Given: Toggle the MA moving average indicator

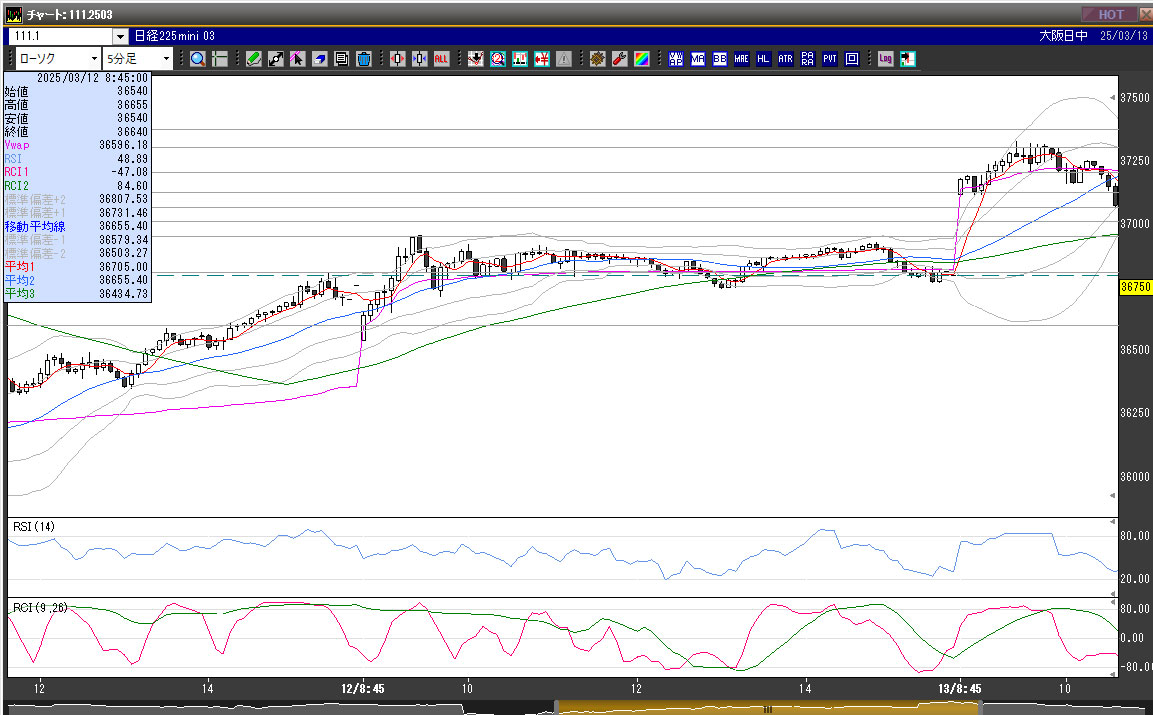Looking at the screenshot, I should (x=698, y=59).
